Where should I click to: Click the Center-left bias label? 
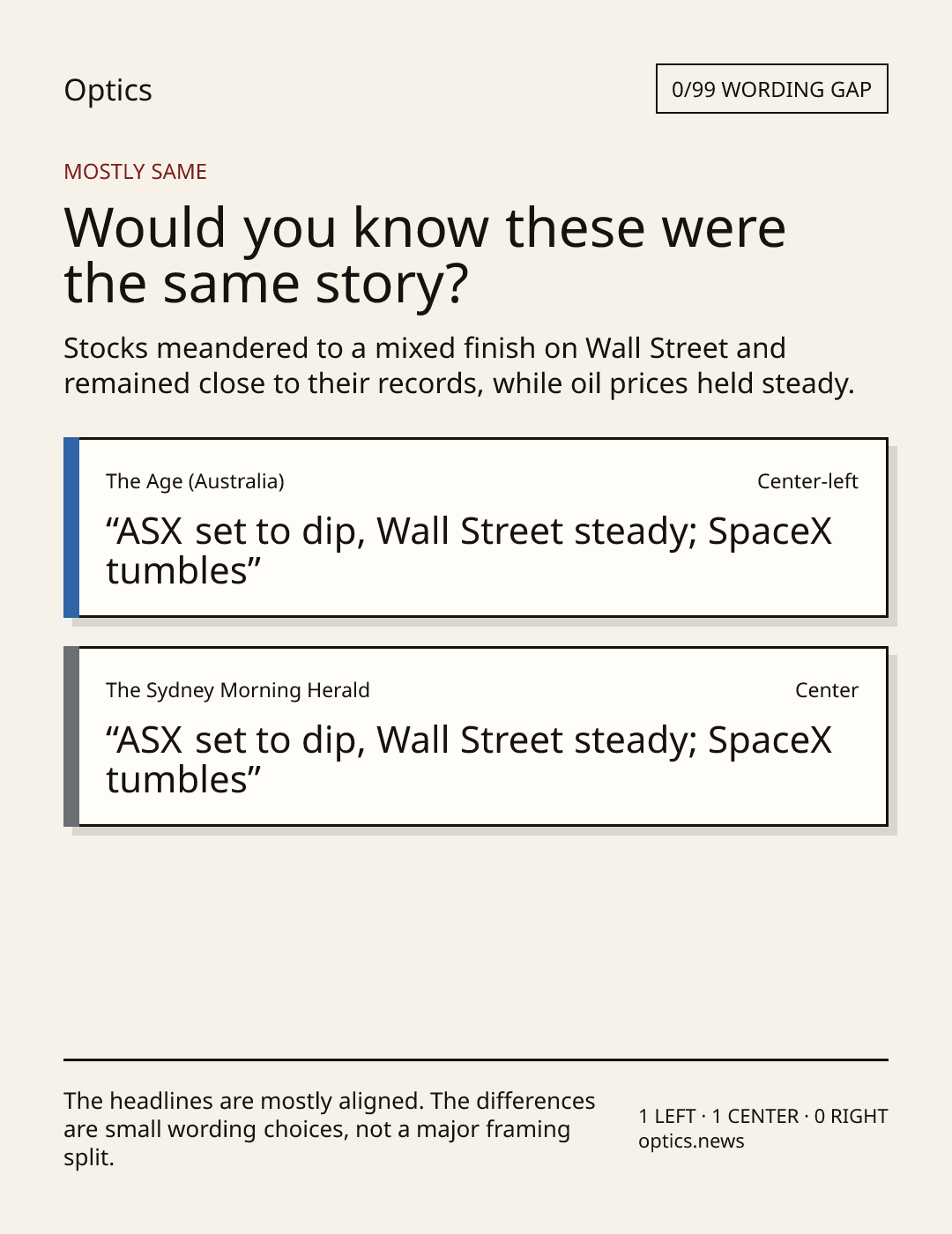pyautogui.click(x=807, y=481)
